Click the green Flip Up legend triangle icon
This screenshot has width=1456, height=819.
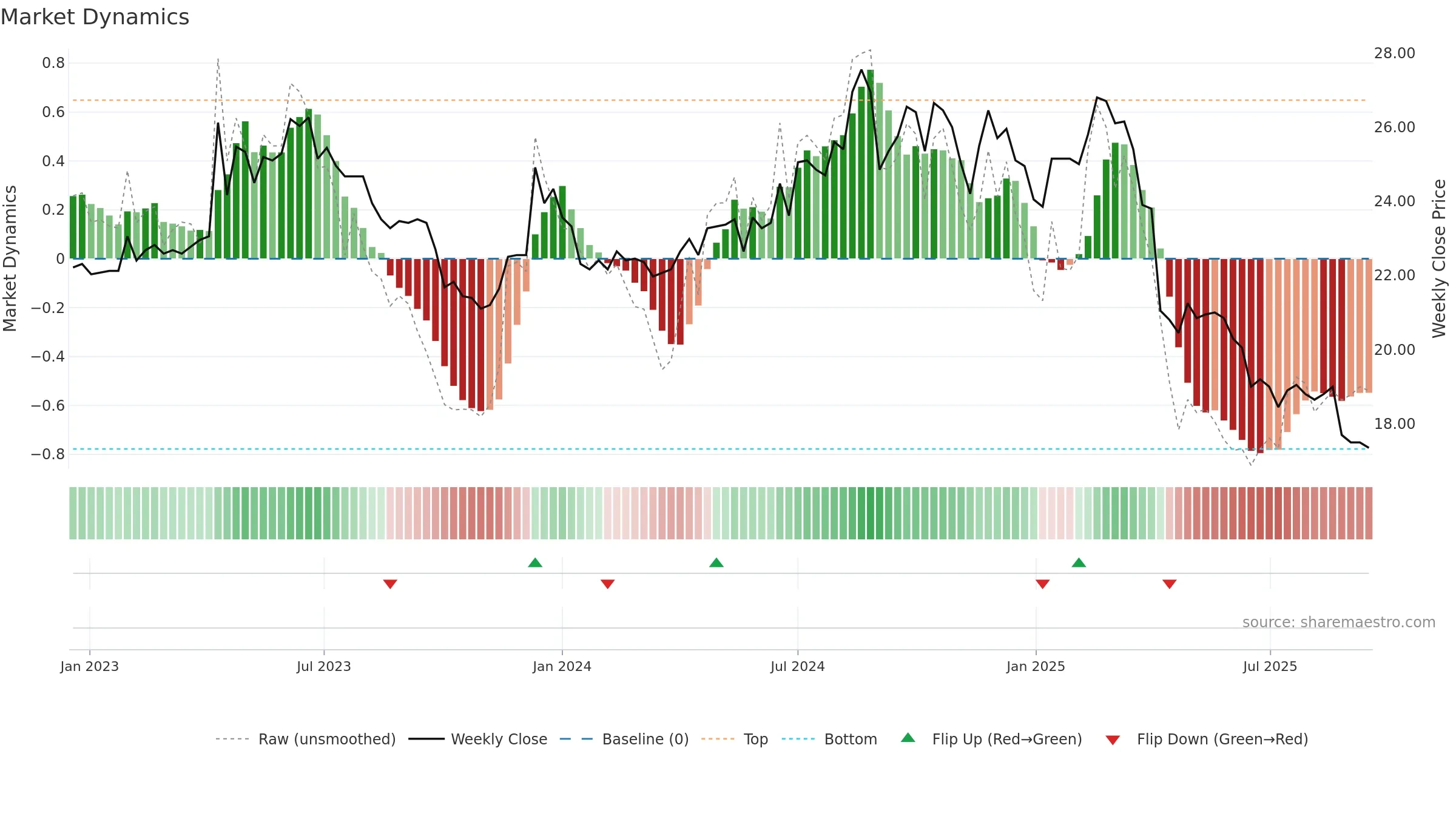908,738
